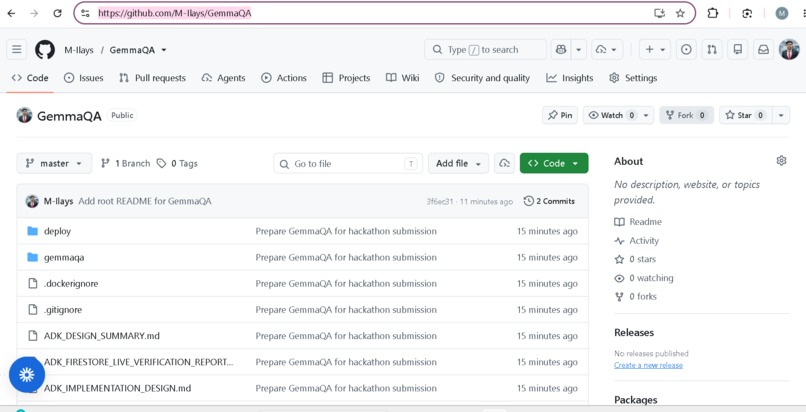Open the 0 Tags link
Image resolution: width=806 pixels, height=412 pixels.
click(x=177, y=163)
